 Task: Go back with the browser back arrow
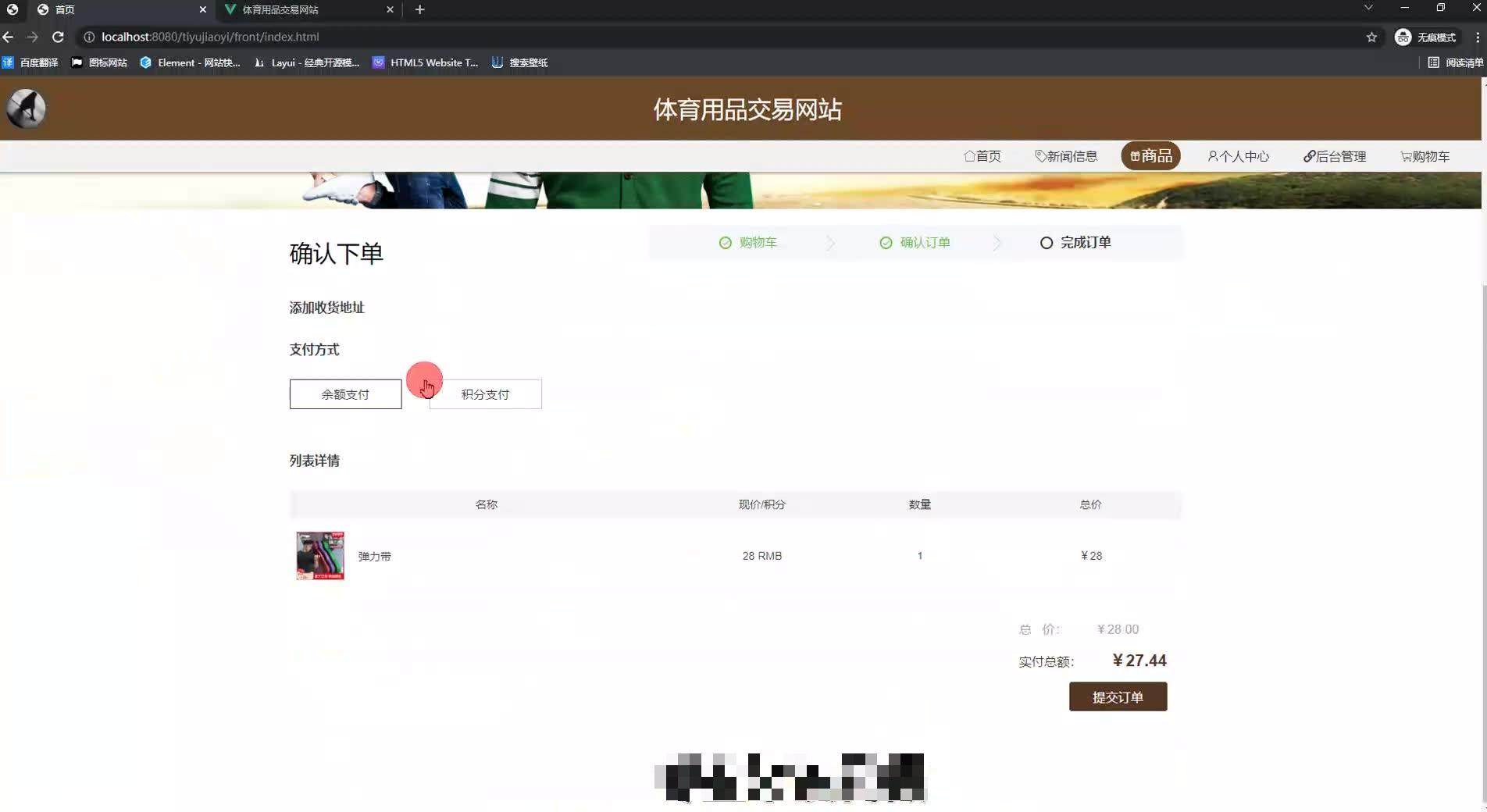[8, 37]
